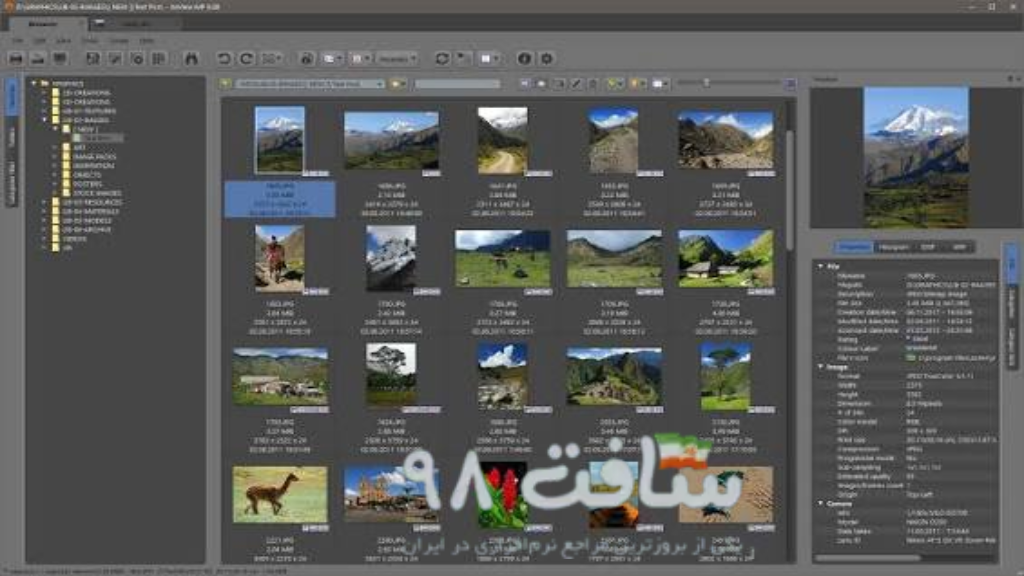The width and height of the screenshot is (1024, 576).
Task: Open the convert toolbar dropdown
Action: click(272, 59)
